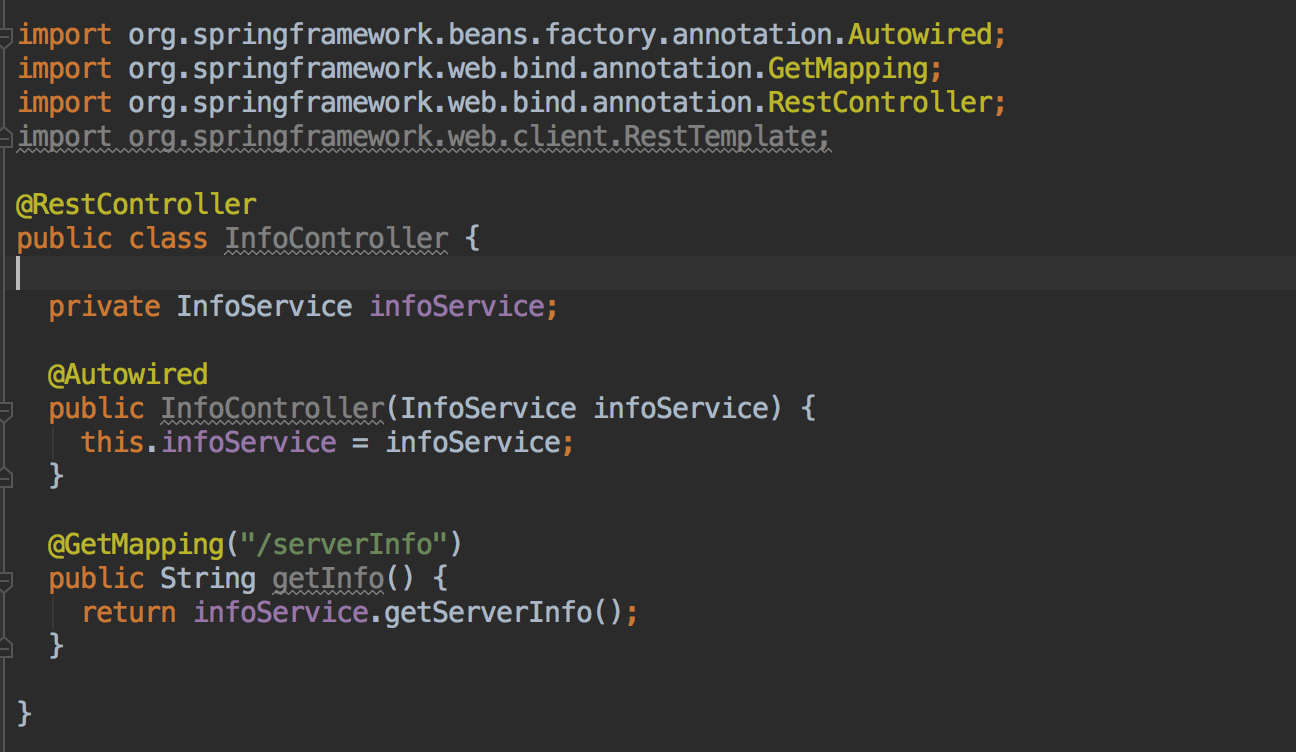Click the "InfoController" constructor name
Image resolution: width=1296 pixels, height=752 pixels.
tap(272, 409)
